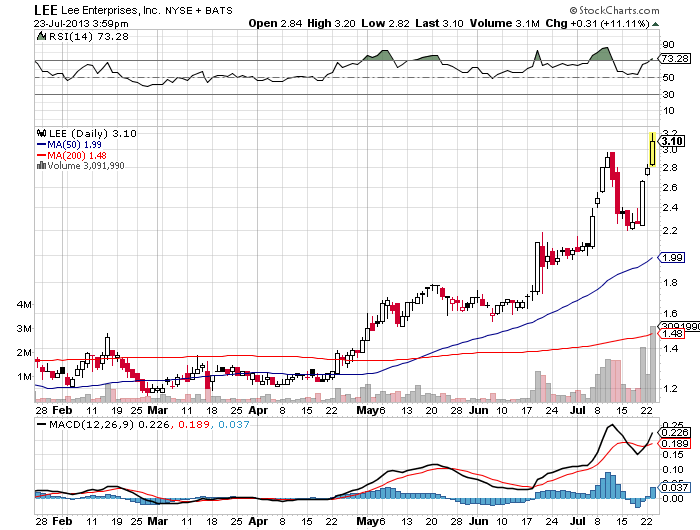Click the Apr label on the bottom MACD date axis
The height and width of the screenshot is (530, 700).
258,522
